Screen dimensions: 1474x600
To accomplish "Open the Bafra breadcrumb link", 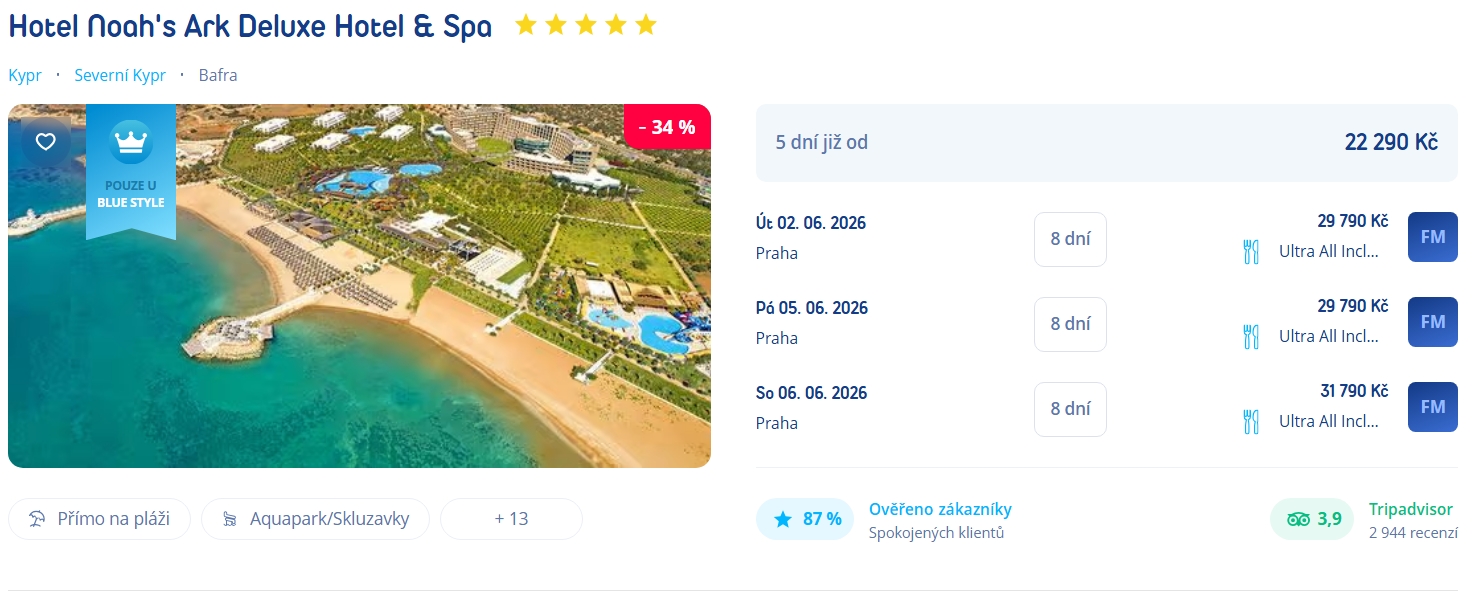I will coord(218,75).
